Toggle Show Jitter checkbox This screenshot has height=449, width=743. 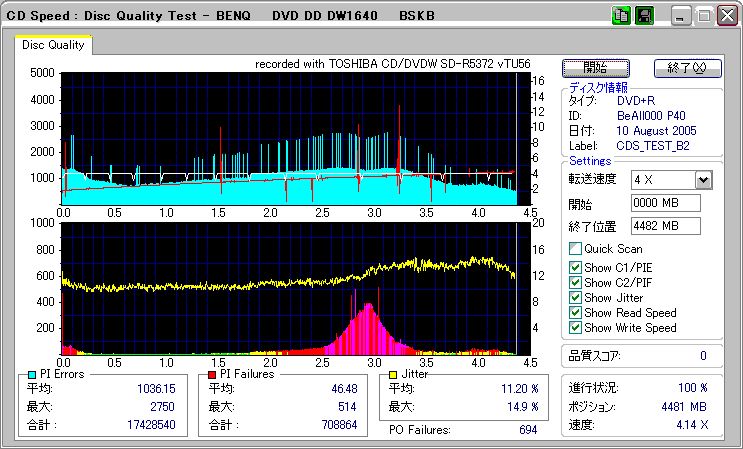575,297
